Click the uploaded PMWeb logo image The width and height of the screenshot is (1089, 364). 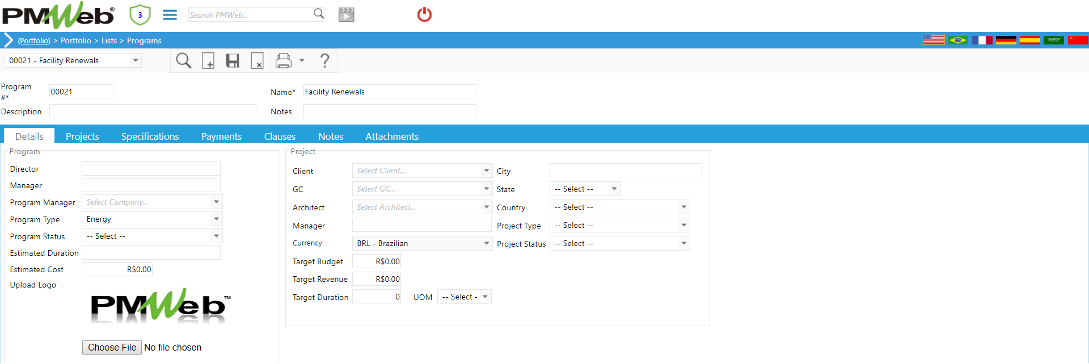tap(160, 307)
